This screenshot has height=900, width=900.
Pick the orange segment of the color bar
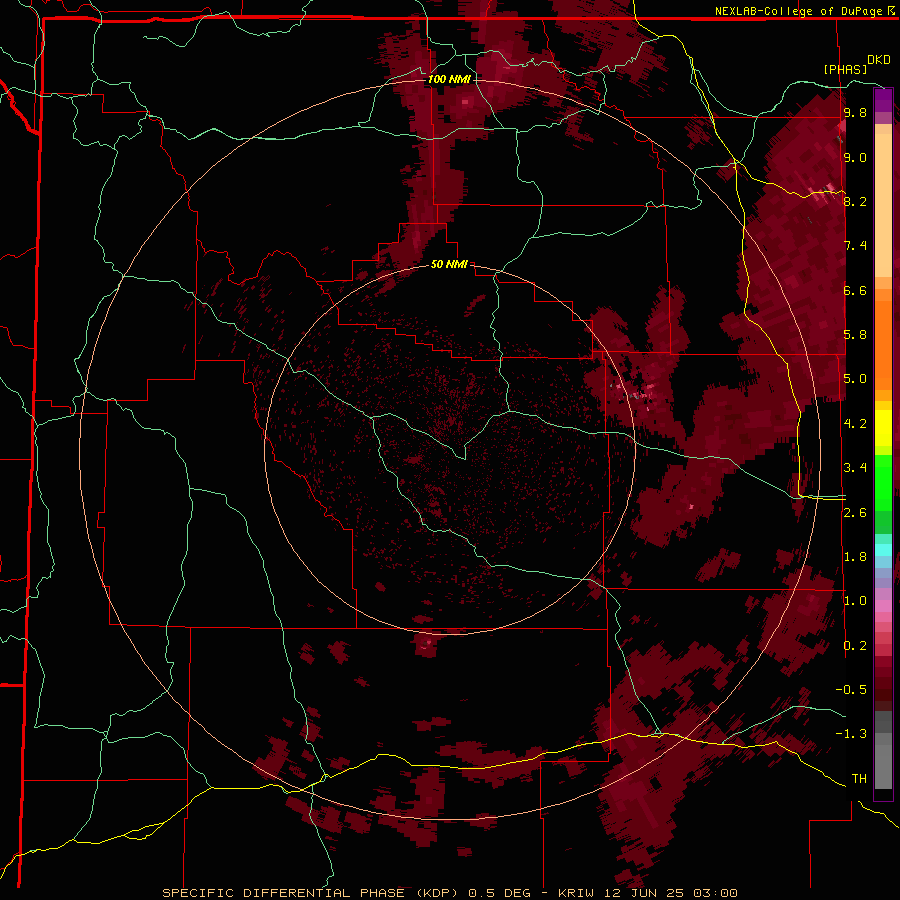pyautogui.click(x=883, y=344)
